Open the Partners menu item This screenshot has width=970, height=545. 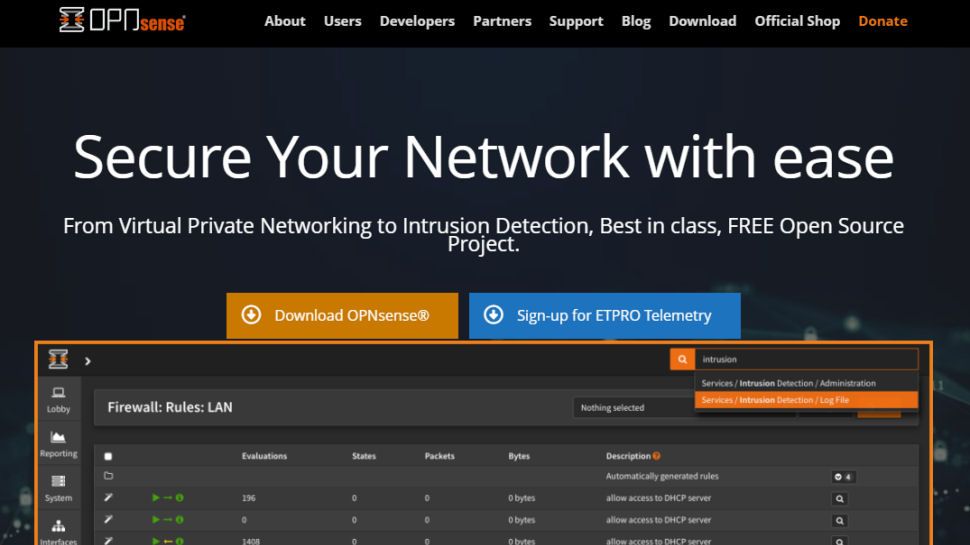pos(502,21)
